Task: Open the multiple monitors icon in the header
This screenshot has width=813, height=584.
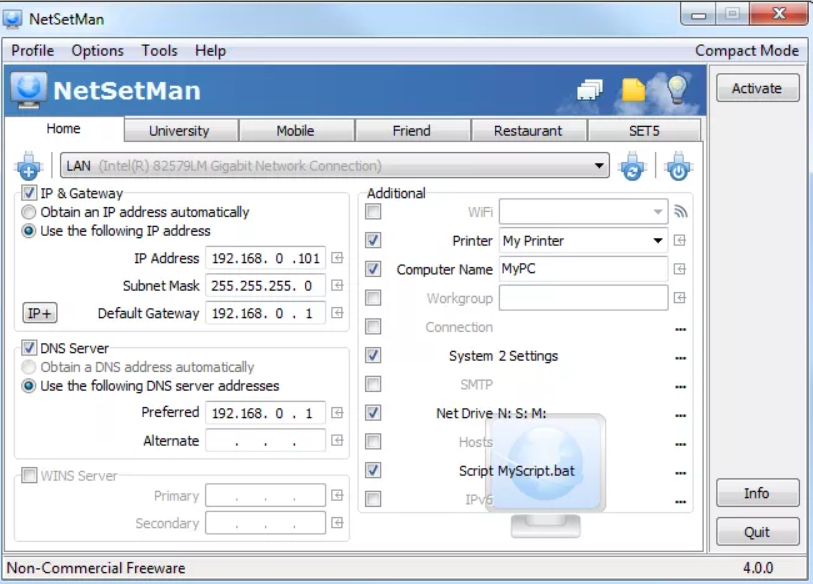Action: (588, 88)
